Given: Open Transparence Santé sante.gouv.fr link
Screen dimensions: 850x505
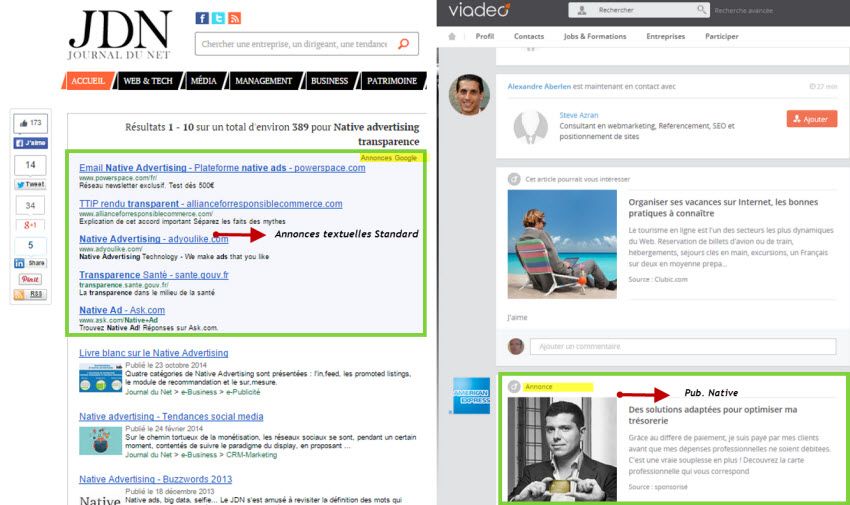Looking at the screenshot, I should [154, 275].
